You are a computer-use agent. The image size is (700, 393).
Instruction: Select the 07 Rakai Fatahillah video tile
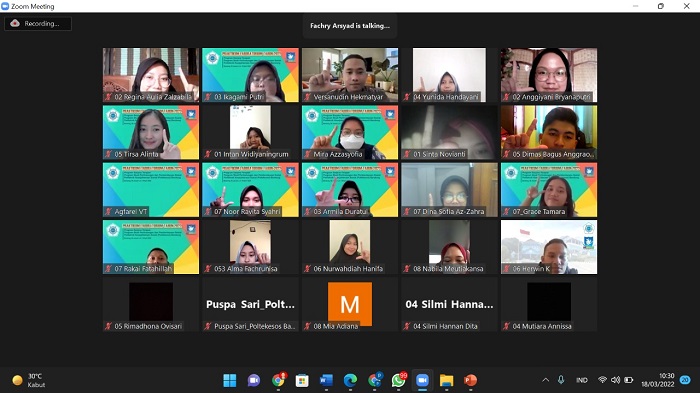pyautogui.click(x=151, y=247)
